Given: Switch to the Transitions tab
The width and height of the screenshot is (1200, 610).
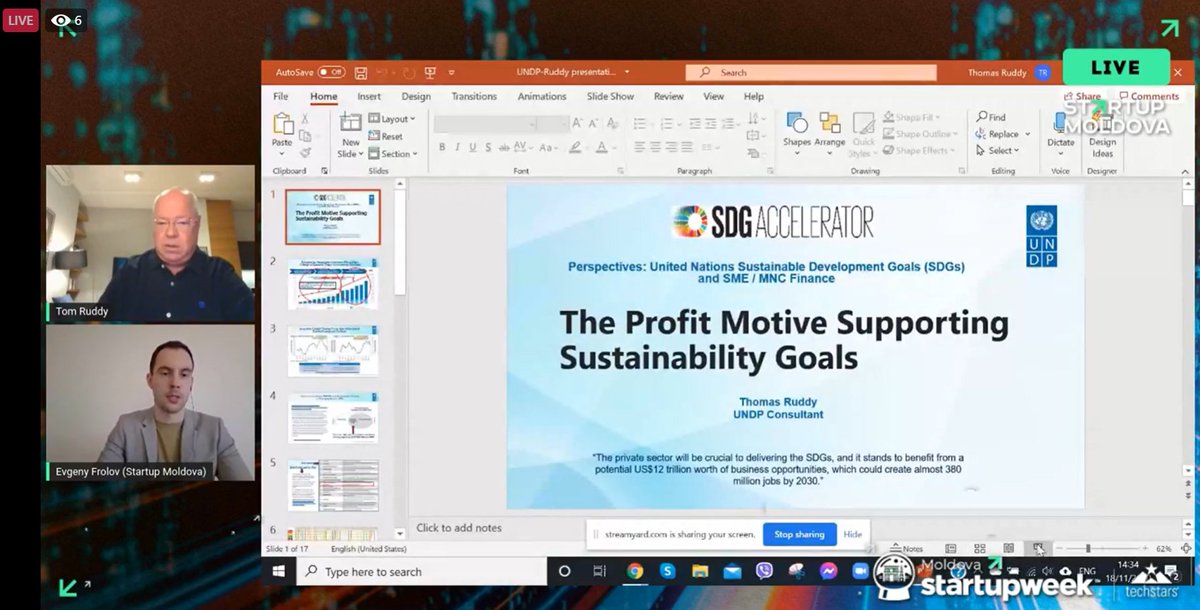Looking at the screenshot, I should pos(474,97).
